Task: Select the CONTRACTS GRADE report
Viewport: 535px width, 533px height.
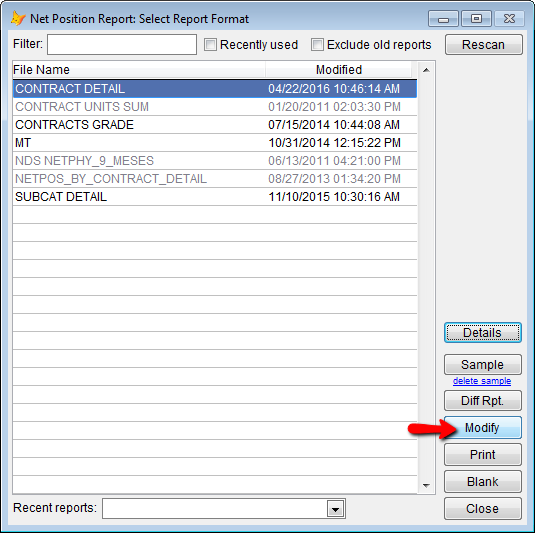Action: coord(215,125)
